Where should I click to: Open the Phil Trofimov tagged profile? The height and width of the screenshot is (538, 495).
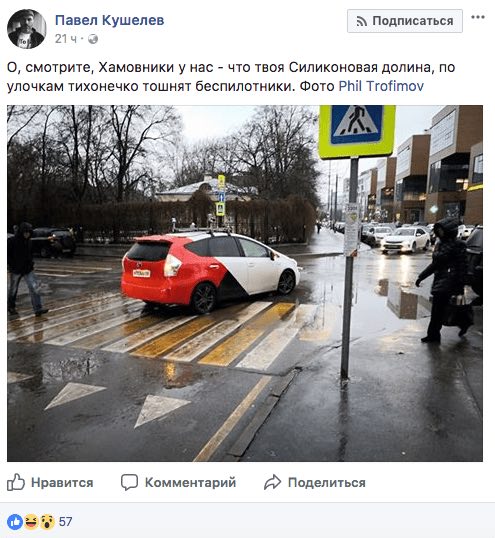point(381,86)
